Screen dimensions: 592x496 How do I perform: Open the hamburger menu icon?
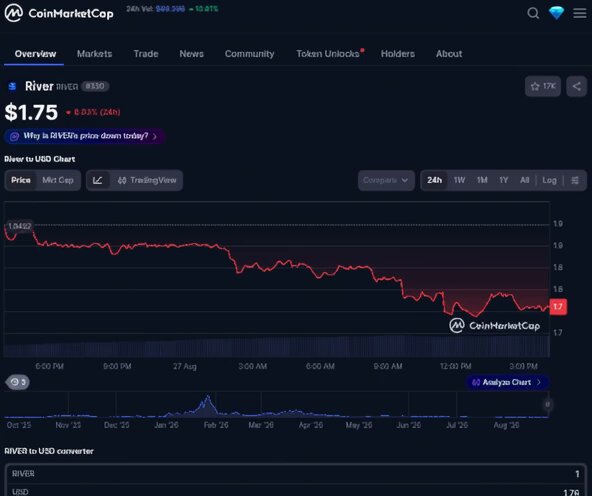point(580,13)
